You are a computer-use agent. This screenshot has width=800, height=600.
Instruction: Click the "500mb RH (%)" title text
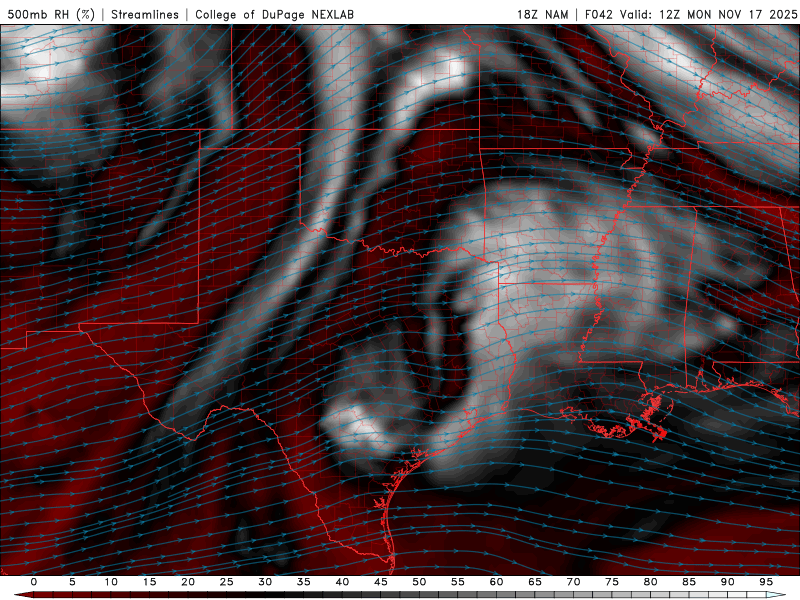pos(51,14)
